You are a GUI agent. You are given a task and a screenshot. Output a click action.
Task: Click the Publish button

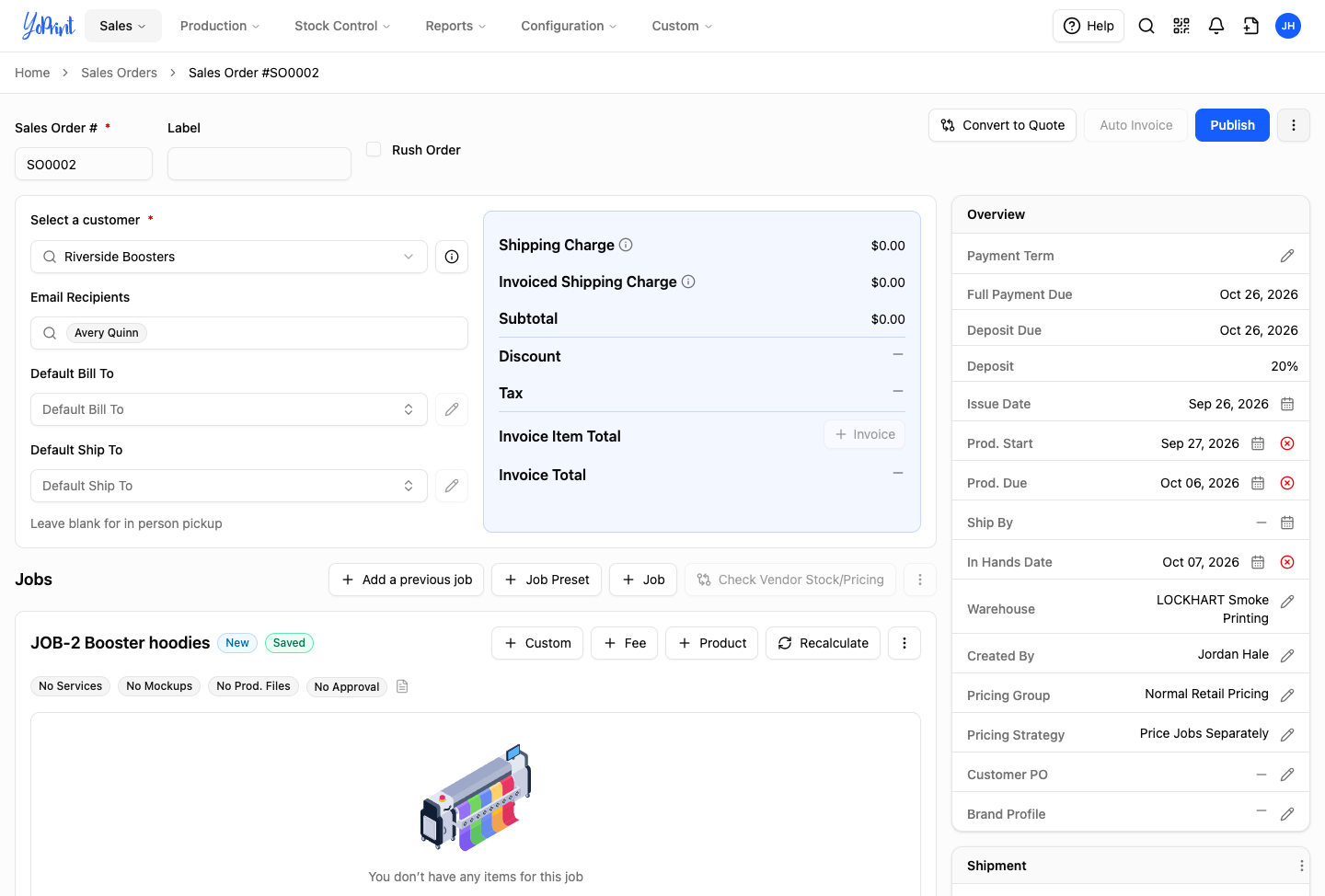[1232, 125]
